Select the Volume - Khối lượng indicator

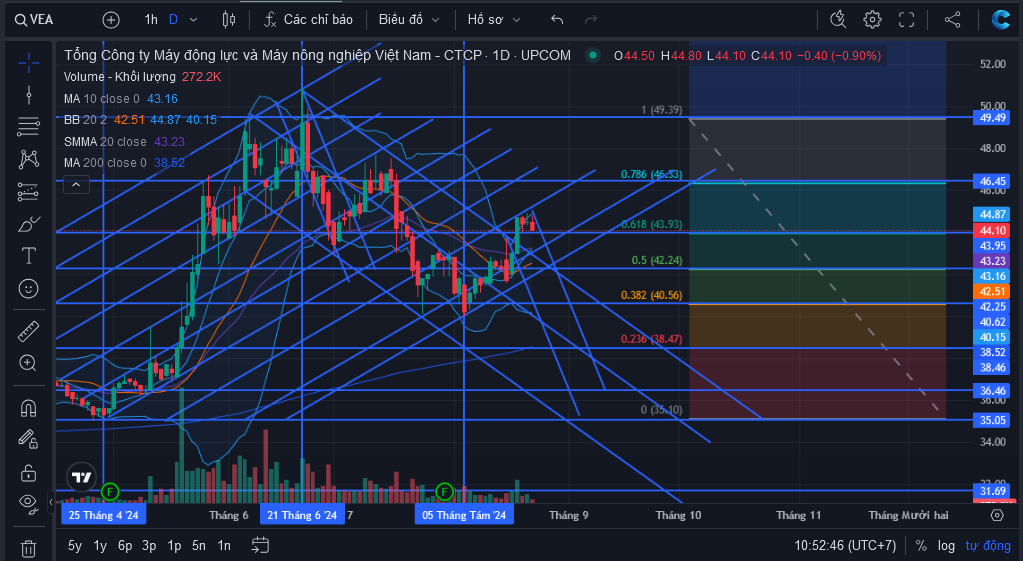pos(119,76)
